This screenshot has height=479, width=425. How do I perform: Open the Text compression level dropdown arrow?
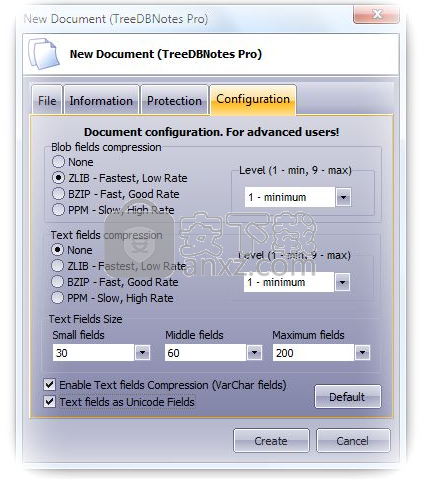tap(342, 282)
